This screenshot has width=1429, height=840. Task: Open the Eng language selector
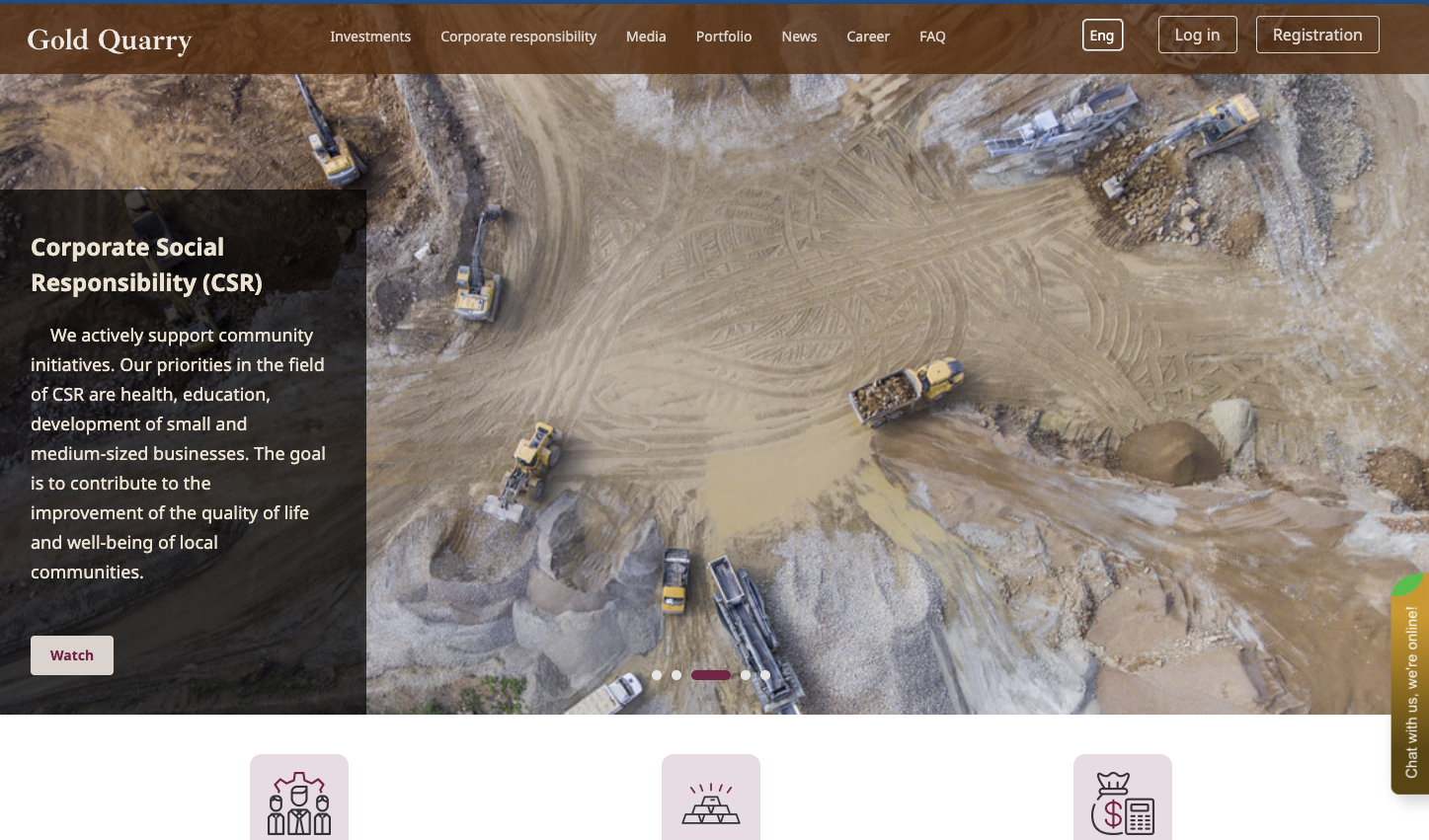click(x=1102, y=36)
